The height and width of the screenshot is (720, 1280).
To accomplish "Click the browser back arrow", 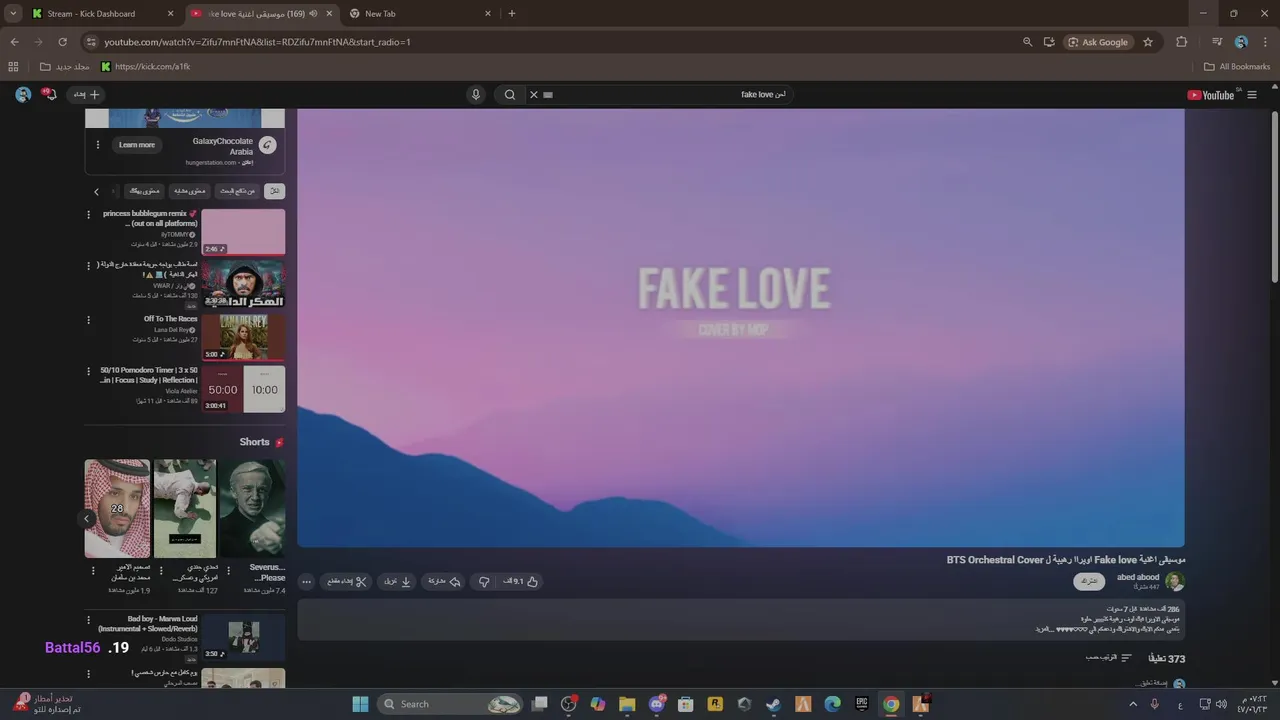I will [x=14, y=42].
